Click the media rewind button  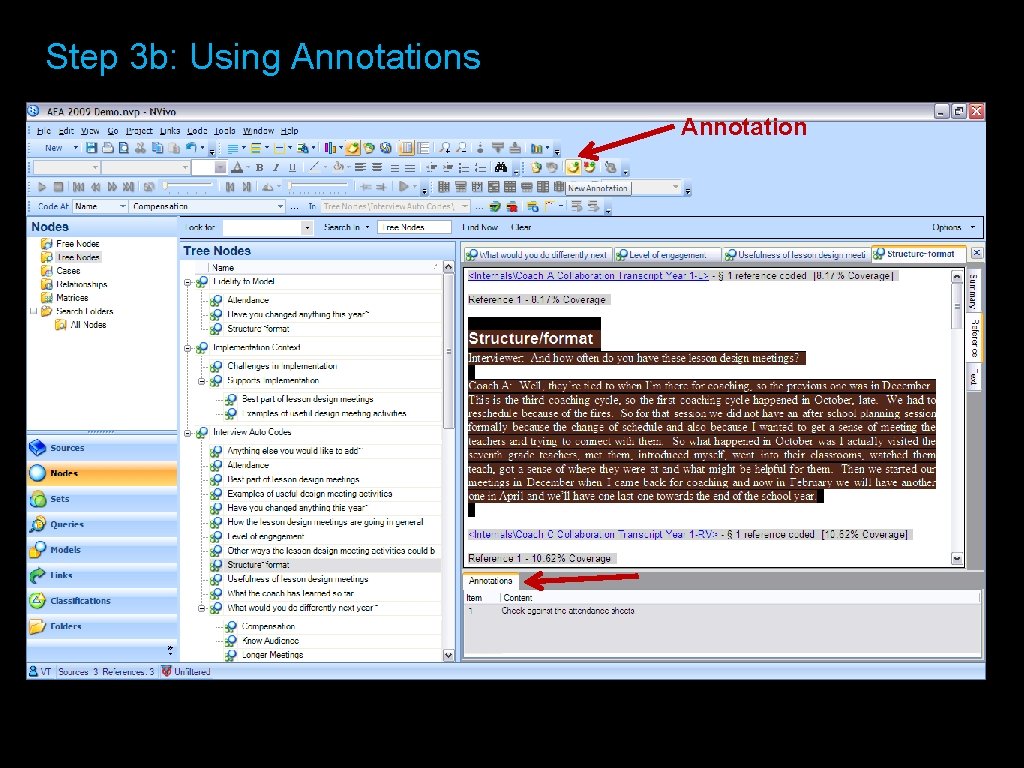[96, 187]
